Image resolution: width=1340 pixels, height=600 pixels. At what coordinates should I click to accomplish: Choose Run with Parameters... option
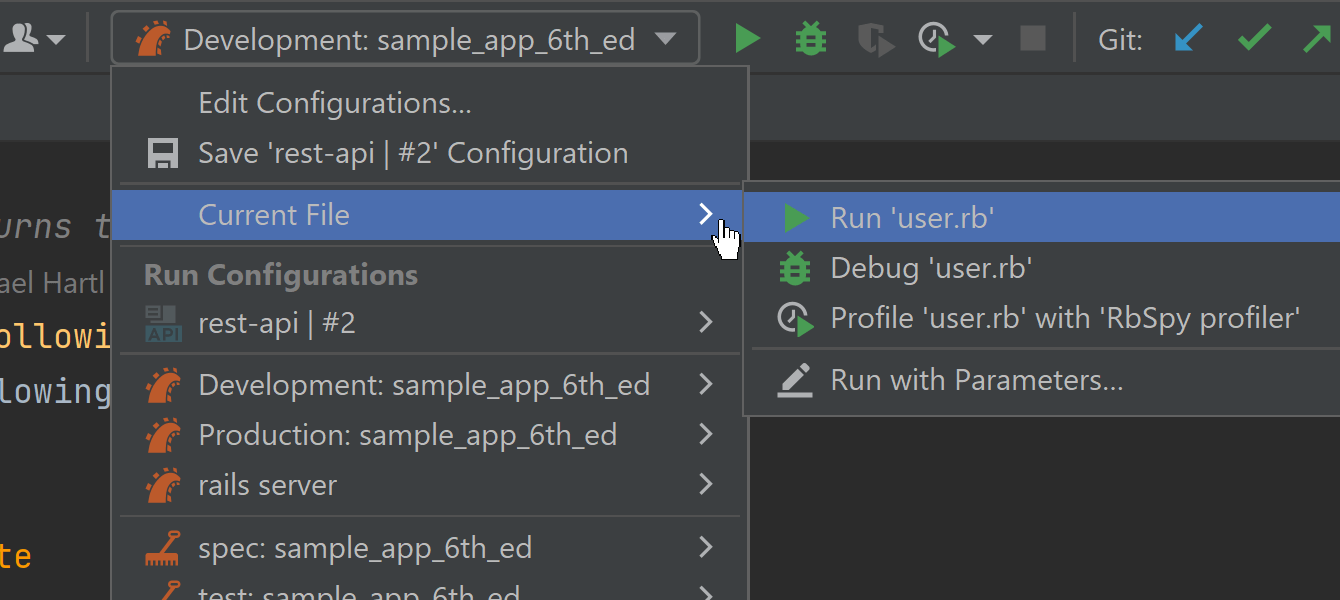[x=976, y=381]
